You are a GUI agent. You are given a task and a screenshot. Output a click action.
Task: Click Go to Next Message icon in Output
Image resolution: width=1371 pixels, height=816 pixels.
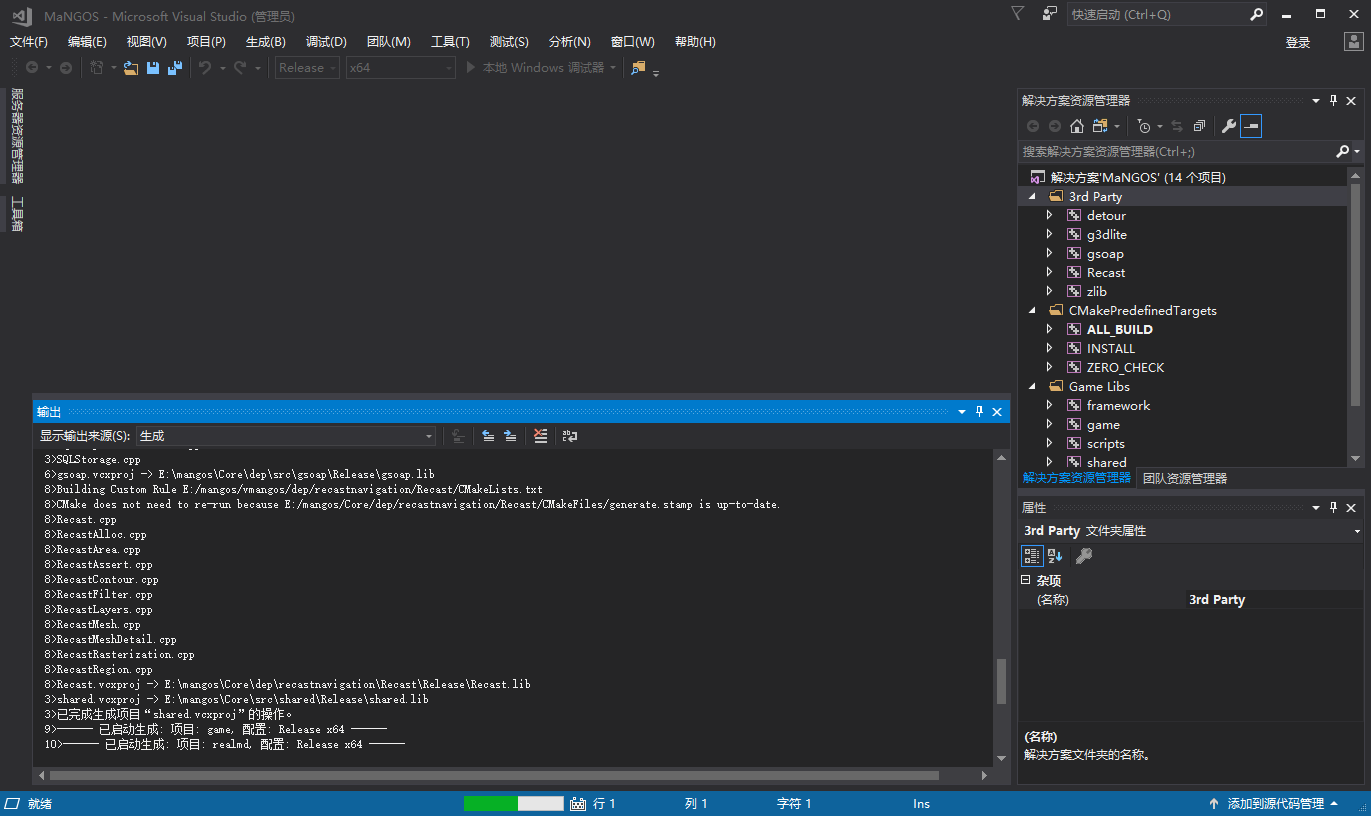coord(510,436)
